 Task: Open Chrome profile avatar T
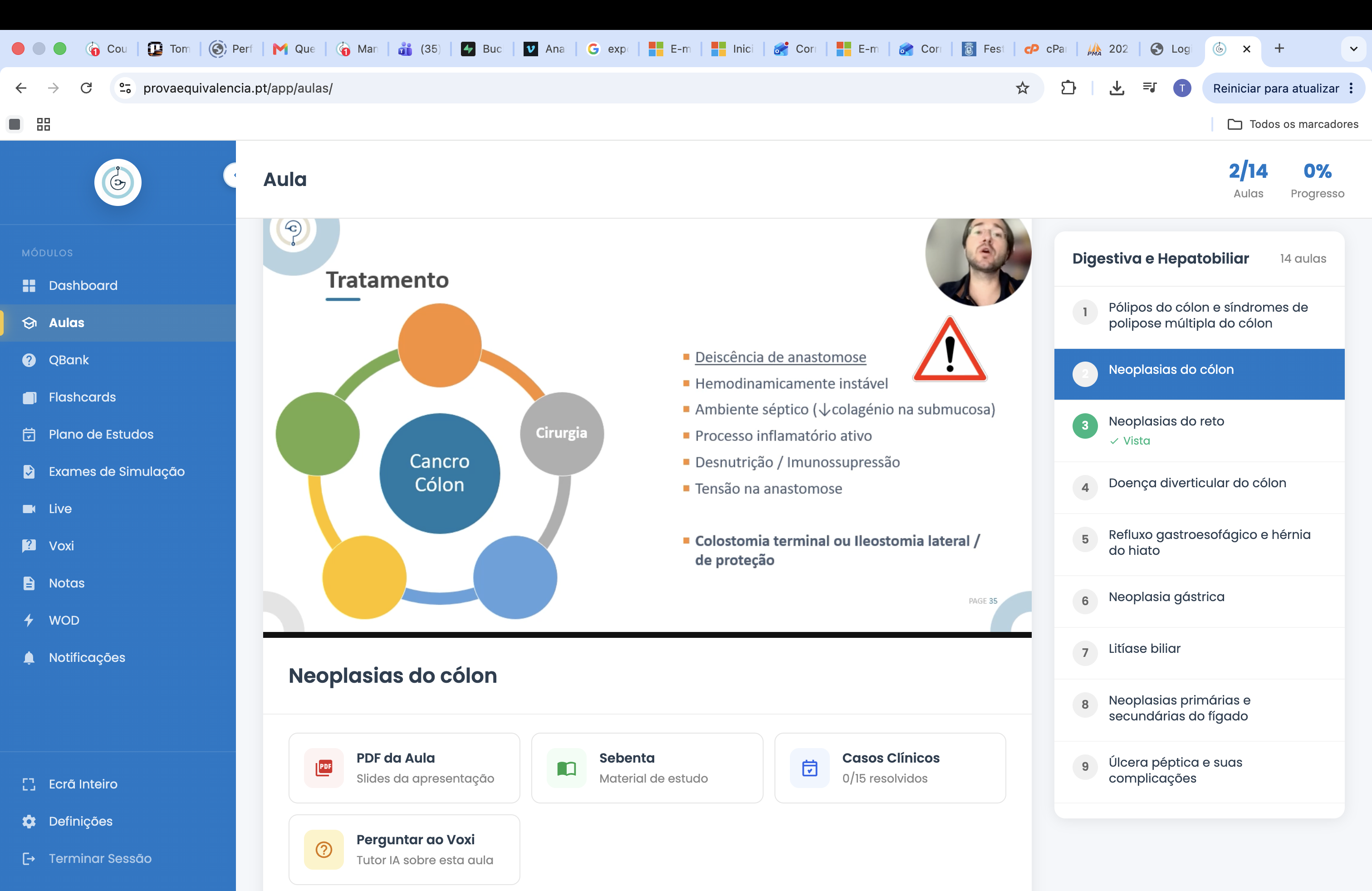[x=1182, y=88]
